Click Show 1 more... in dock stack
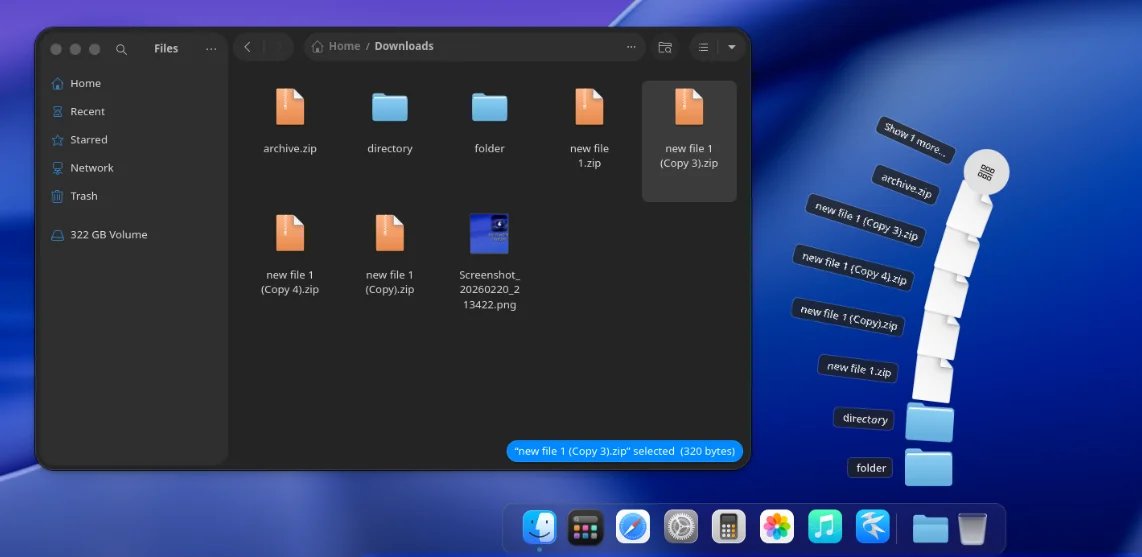 pos(915,140)
